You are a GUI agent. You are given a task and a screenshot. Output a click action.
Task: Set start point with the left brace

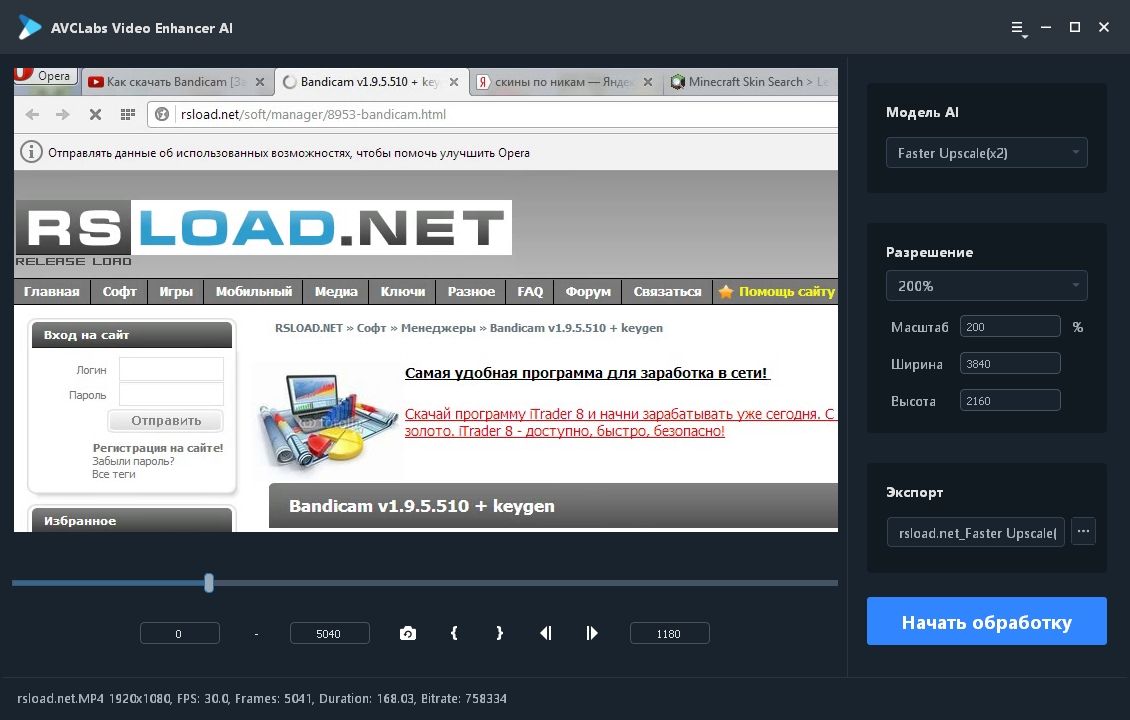click(454, 634)
